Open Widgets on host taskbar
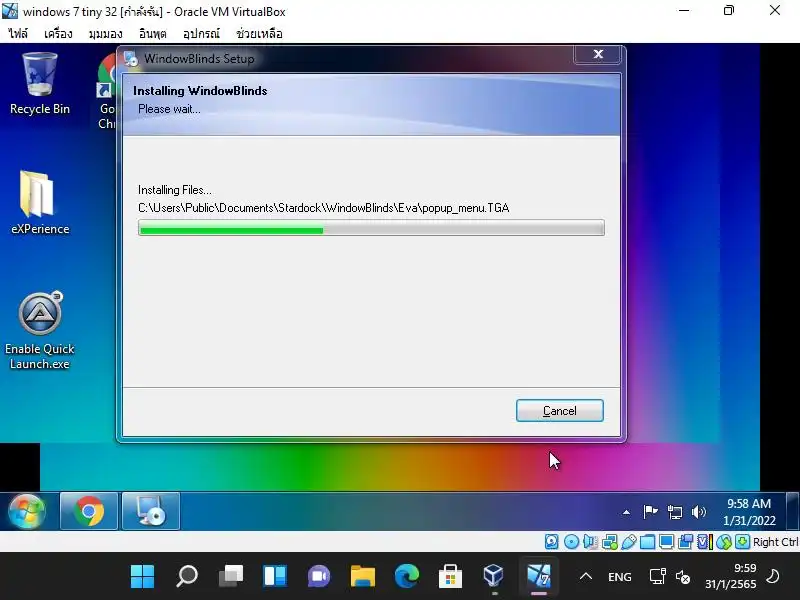800x600 pixels. pos(275,577)
